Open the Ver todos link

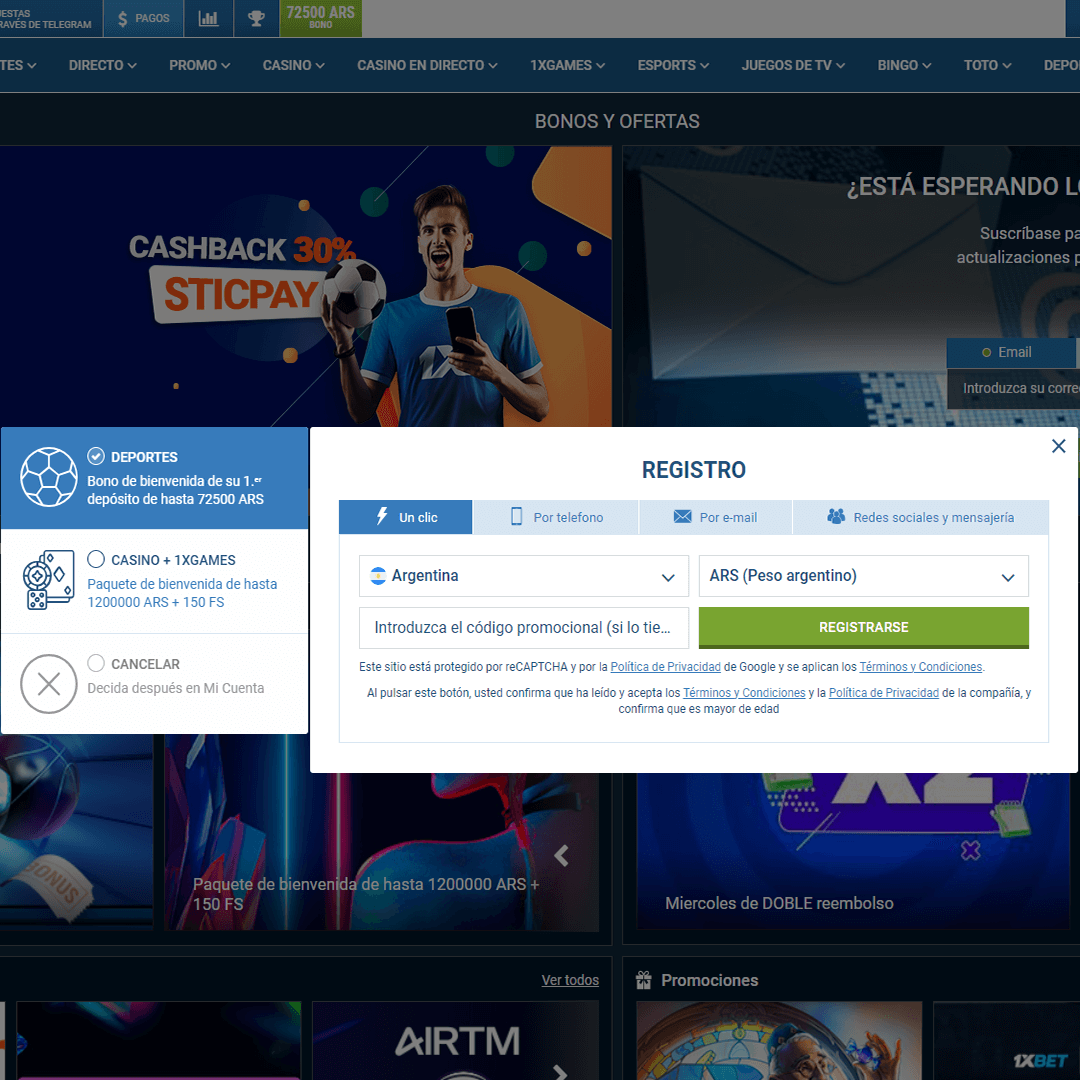[570, 980]
